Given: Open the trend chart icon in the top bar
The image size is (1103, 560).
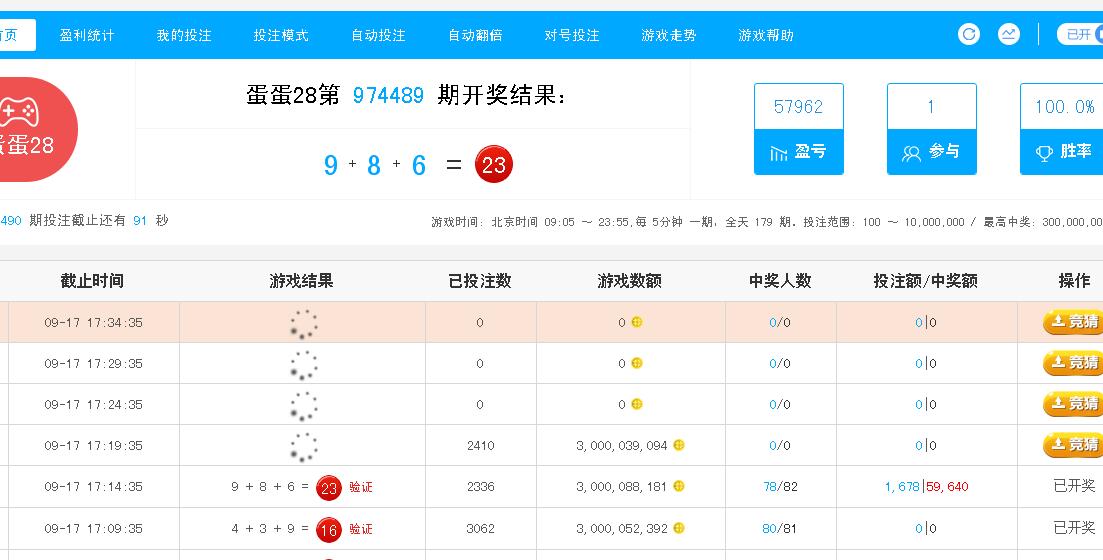Looking at the screenshot, I should 1009,35.
